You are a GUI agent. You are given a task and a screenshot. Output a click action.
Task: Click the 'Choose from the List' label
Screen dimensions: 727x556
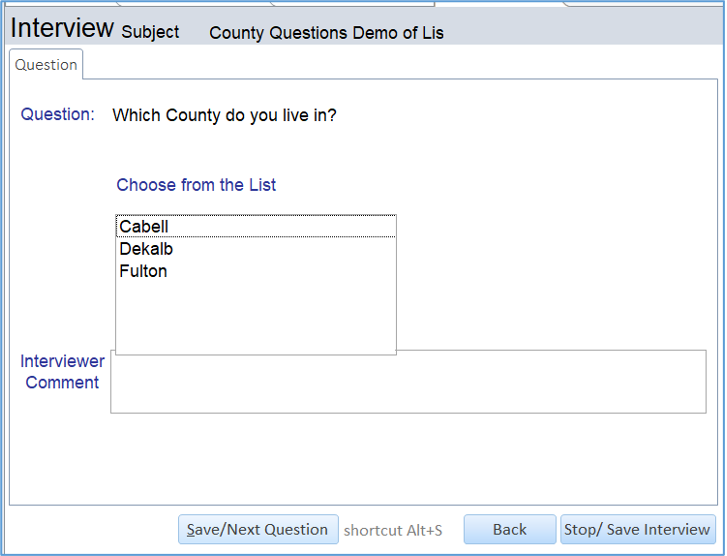pyautogui.click(x=196, y=185)
